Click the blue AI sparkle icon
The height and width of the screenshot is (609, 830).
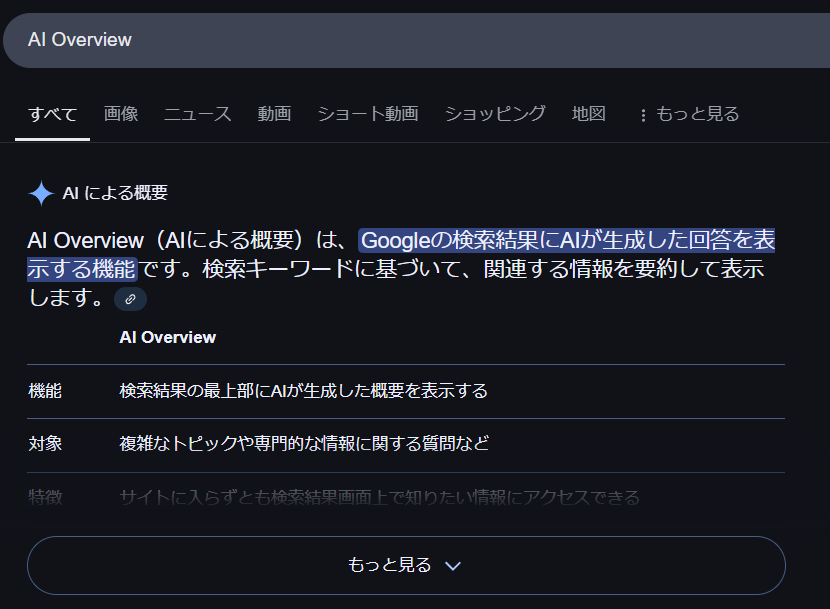(x=41, y=193)
